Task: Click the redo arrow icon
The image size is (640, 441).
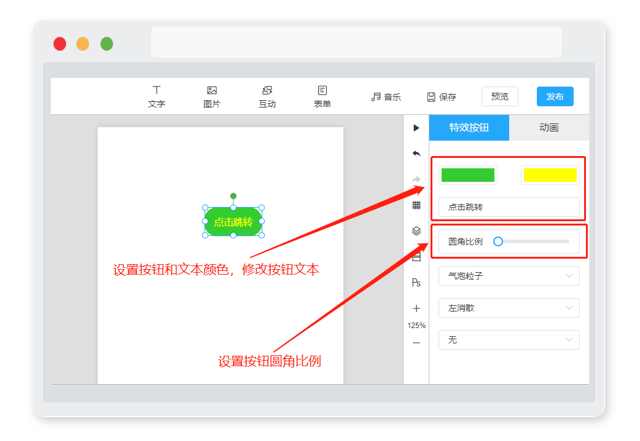Action: pos(416,179)
